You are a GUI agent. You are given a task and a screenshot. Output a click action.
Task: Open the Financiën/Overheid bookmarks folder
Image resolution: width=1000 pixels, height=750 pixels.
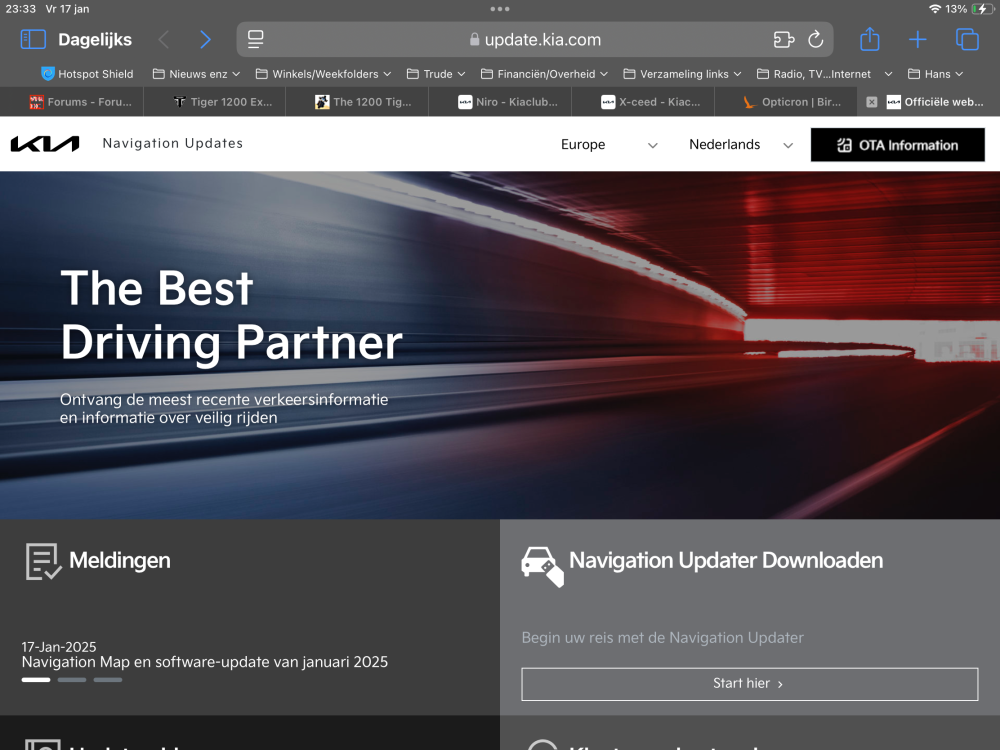(544, 74)
